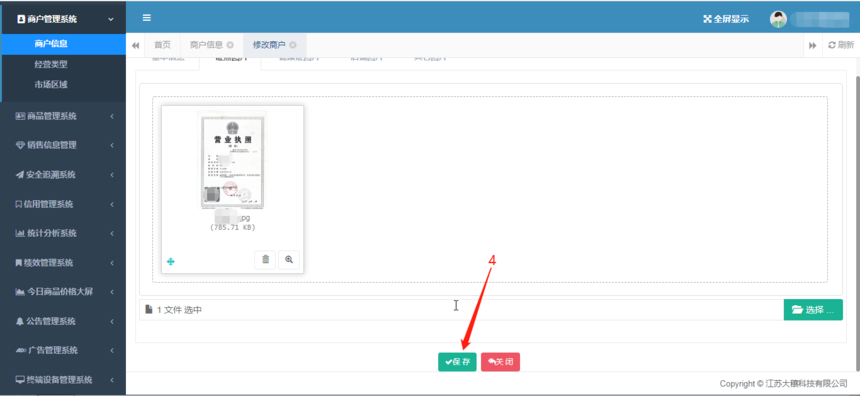Click the 选择 file browse button
Viewport: 860px width, 396px height.
tap(813, 310)
